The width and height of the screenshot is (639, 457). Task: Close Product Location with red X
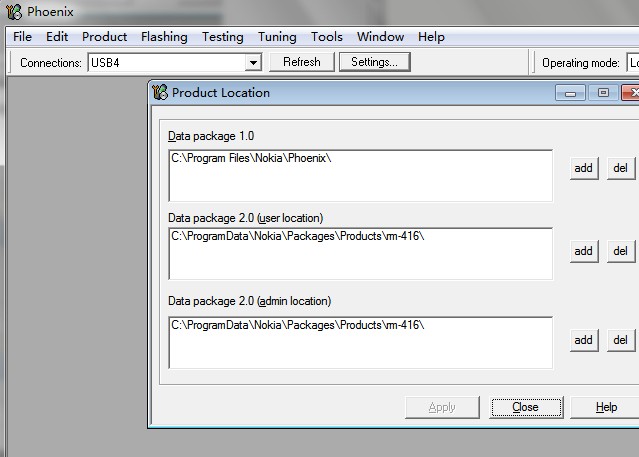[x=631, y=93]
